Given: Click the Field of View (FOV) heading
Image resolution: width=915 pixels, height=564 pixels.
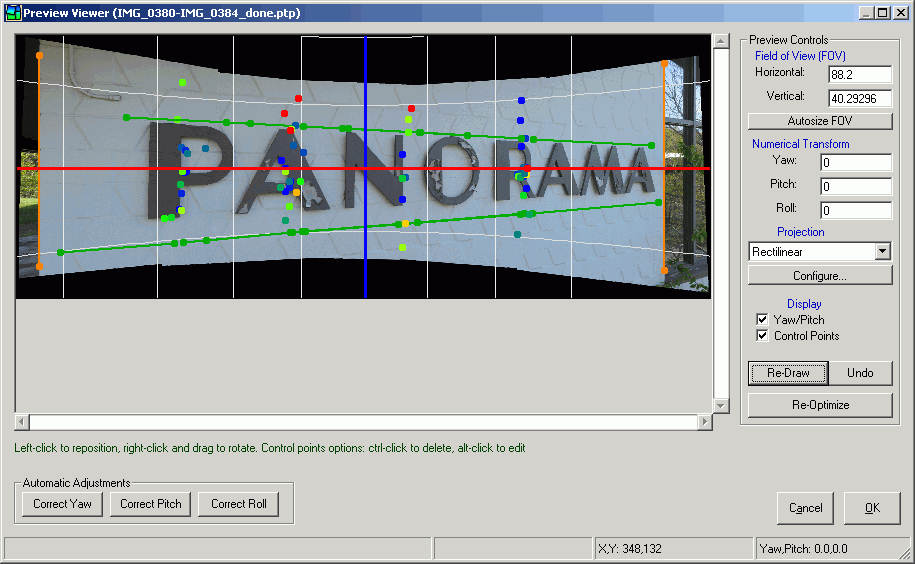Looking at the screenshot, I should tap(800, 56).
